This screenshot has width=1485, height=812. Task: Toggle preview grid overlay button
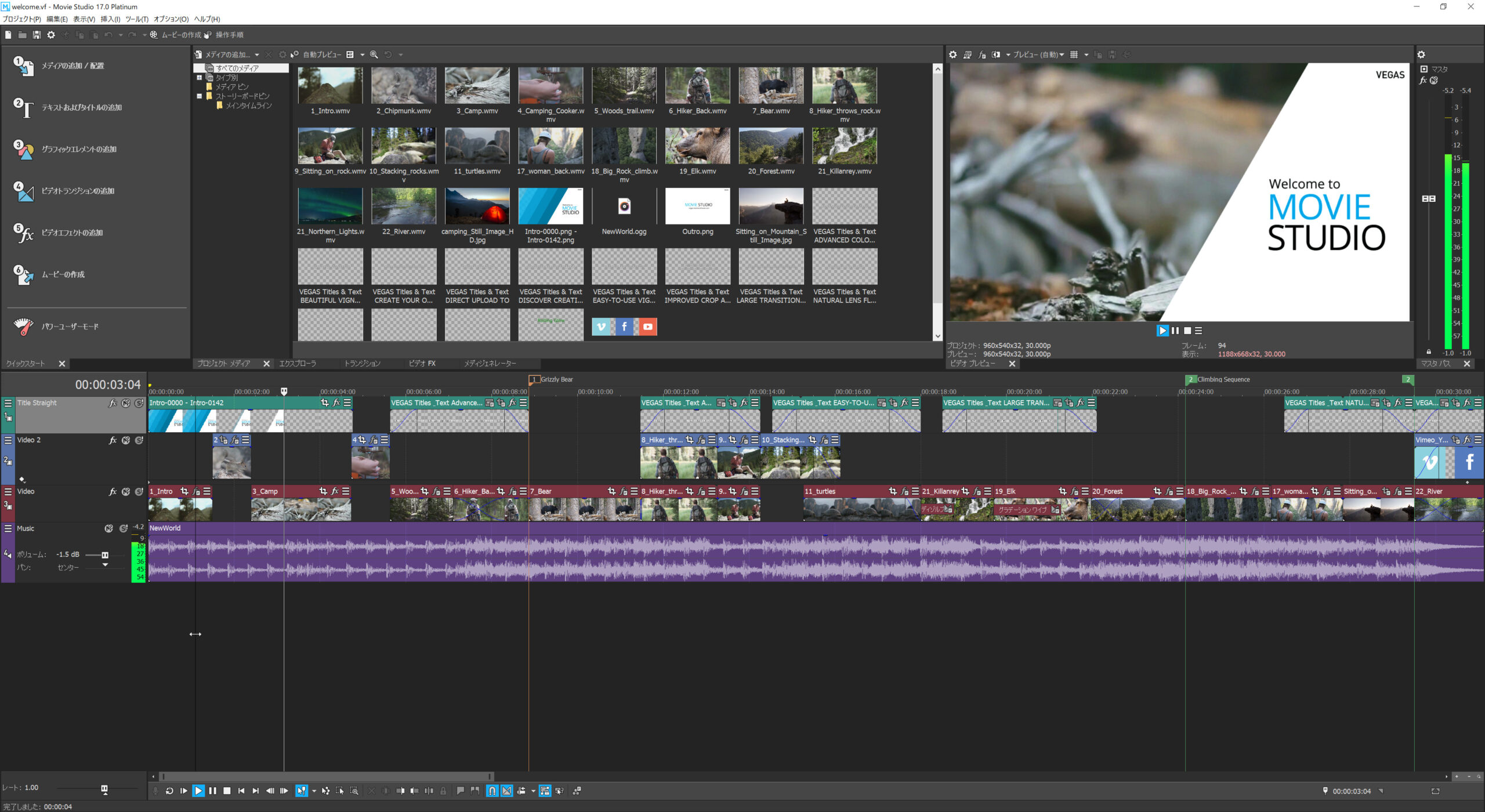[x=1074, y=55]
